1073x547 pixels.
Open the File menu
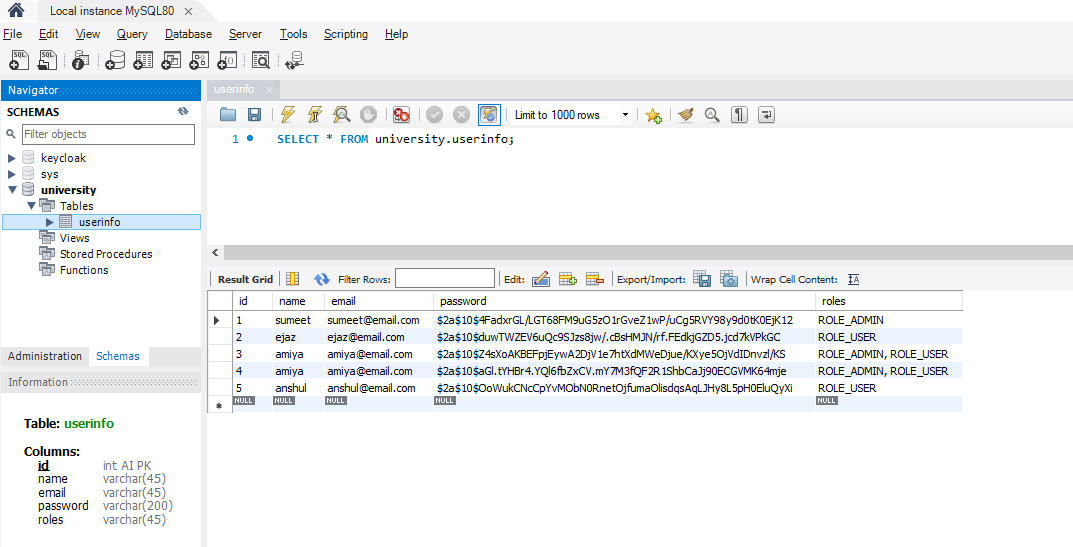(x=12, y=34)
